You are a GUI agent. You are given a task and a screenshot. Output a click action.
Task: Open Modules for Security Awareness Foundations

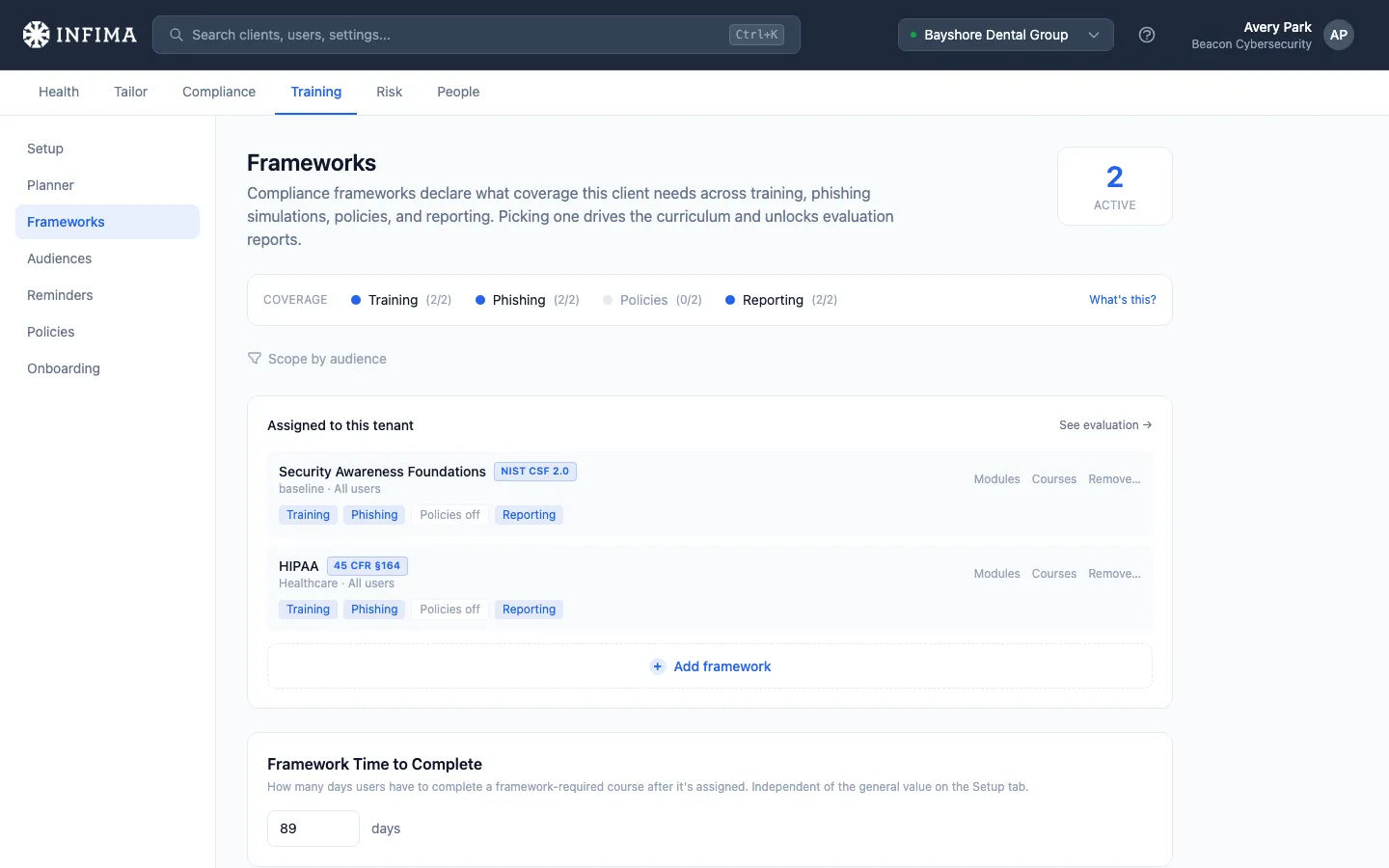point(996,479)
